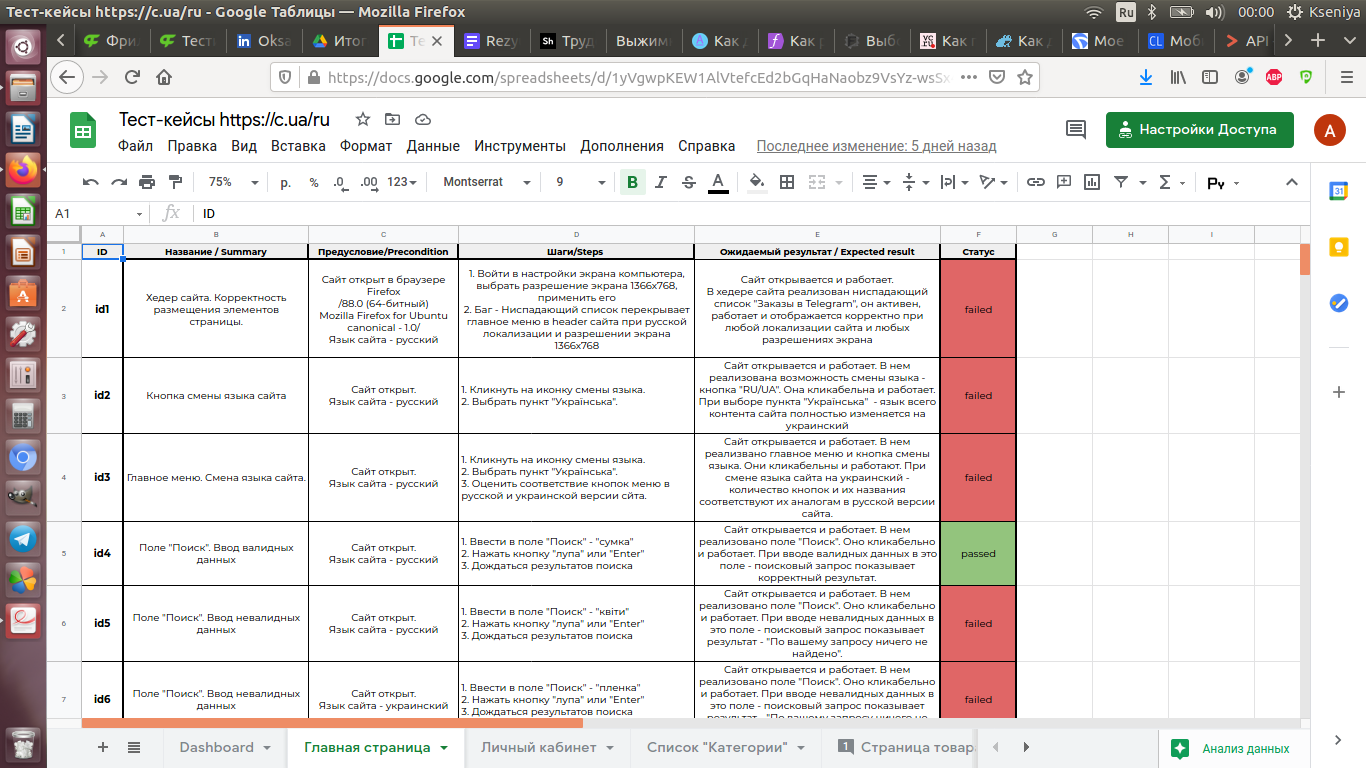1366x768 pixels.
Task: Open the borders tool
Action: point(787,182)
